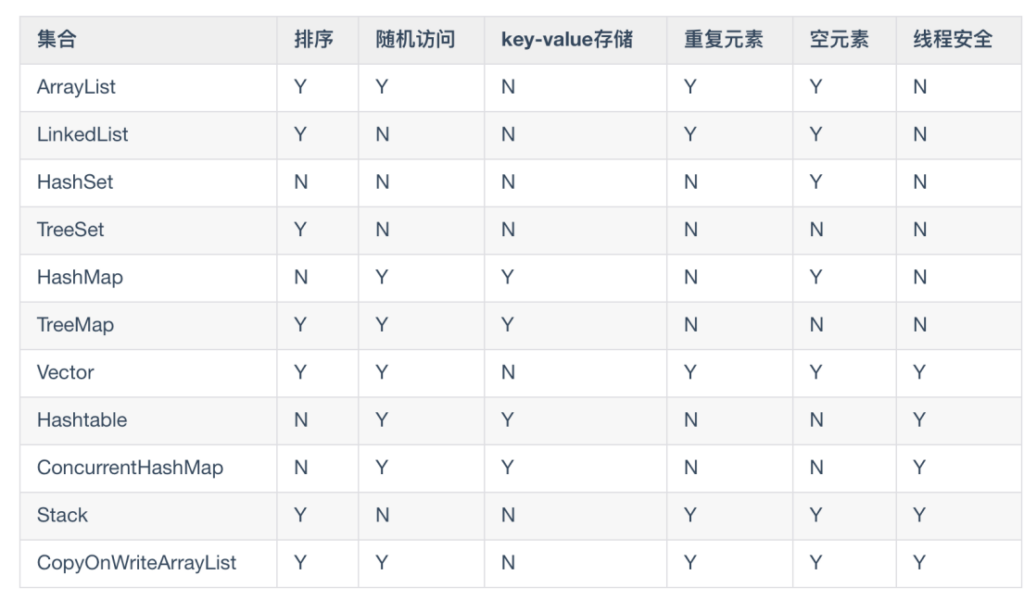Viewport: 1024px width, 600px height.
Task: Select the key-value存储 column header
Action: point(567,39)
